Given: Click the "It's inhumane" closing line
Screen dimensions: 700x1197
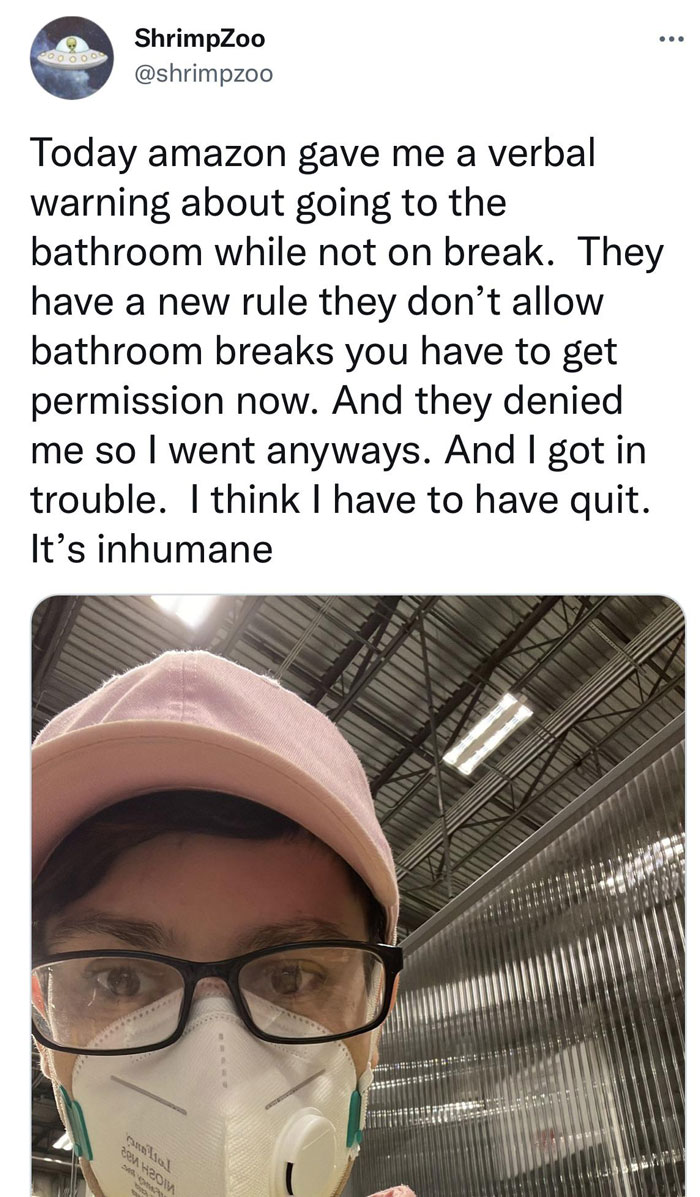Looking at the screenshot, I should pyautogui.click(x=151, y=548).
